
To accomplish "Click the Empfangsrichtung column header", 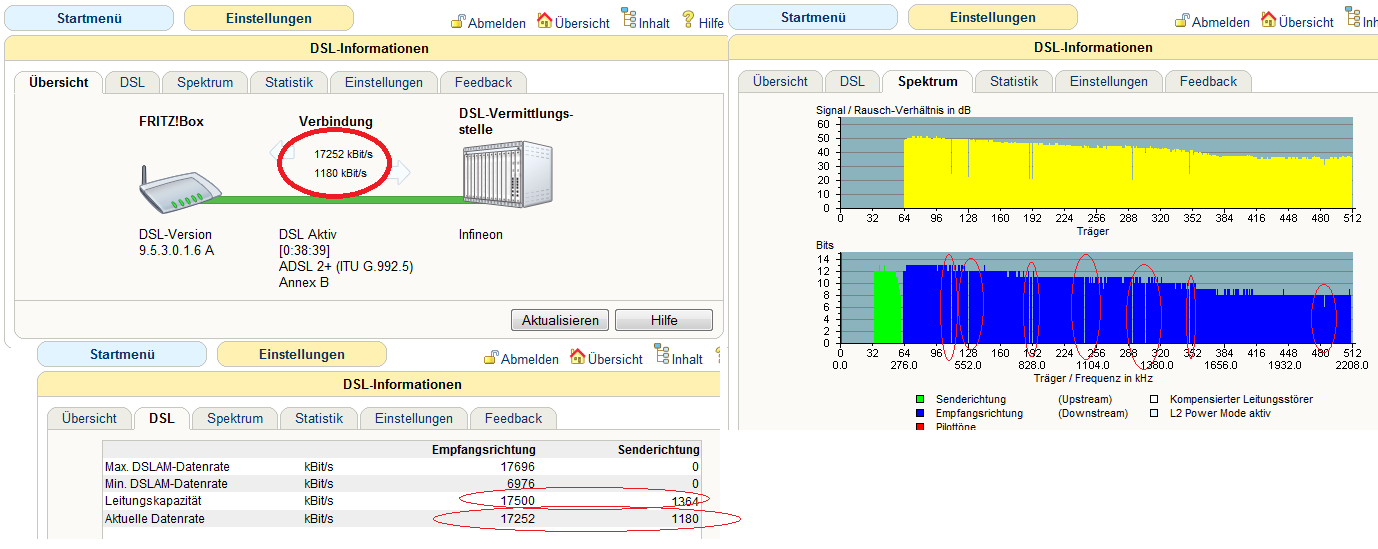I will pyautogui.click(x=483, y=450).
